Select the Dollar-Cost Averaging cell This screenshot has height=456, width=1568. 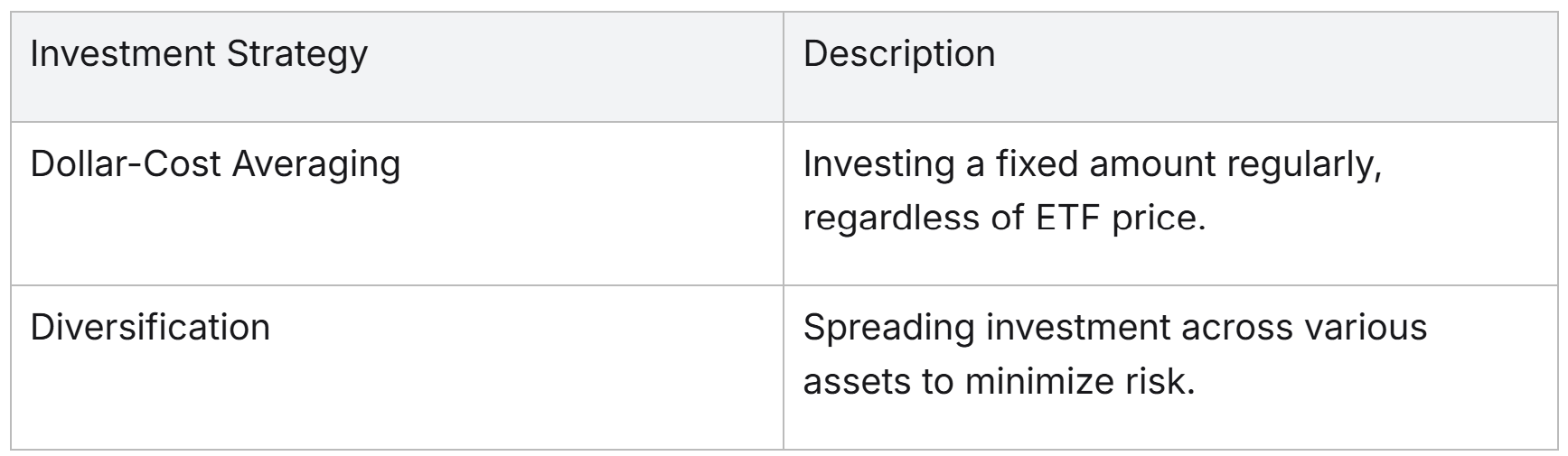[x=215, y=164]
